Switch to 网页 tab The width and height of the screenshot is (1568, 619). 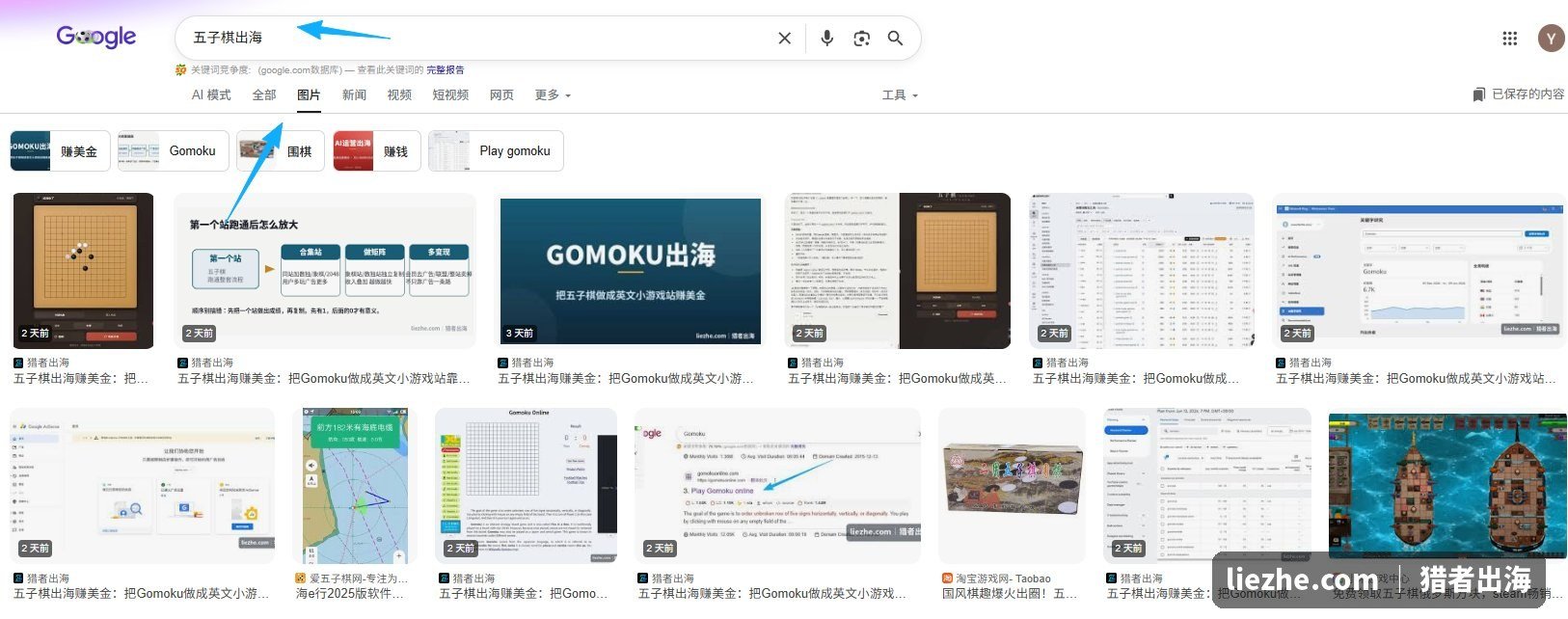click(501, 94)
